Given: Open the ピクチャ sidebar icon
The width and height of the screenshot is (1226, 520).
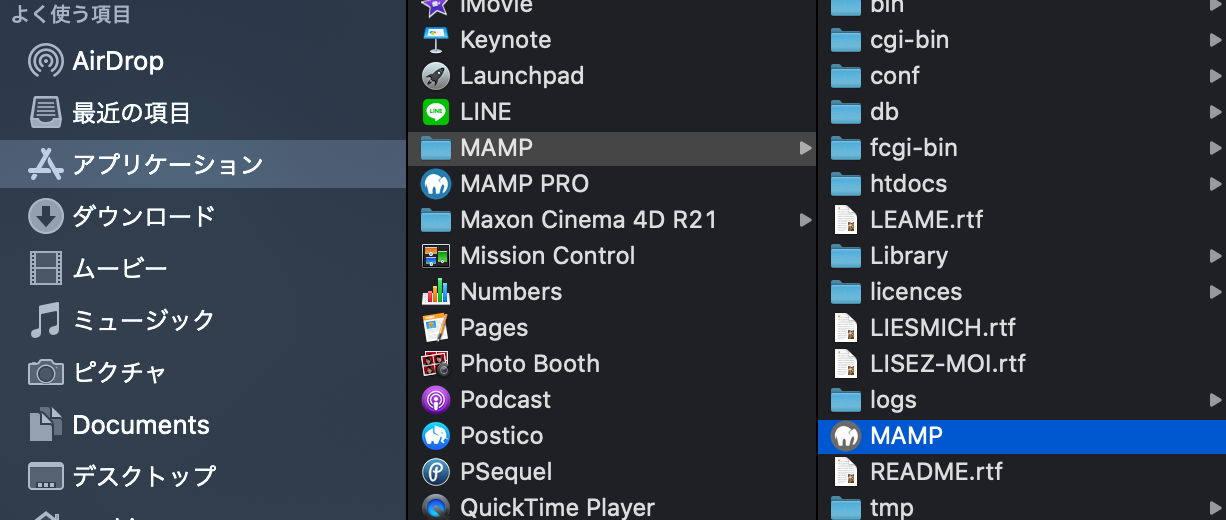Looking at the screenshot, I should pos(46,373).
